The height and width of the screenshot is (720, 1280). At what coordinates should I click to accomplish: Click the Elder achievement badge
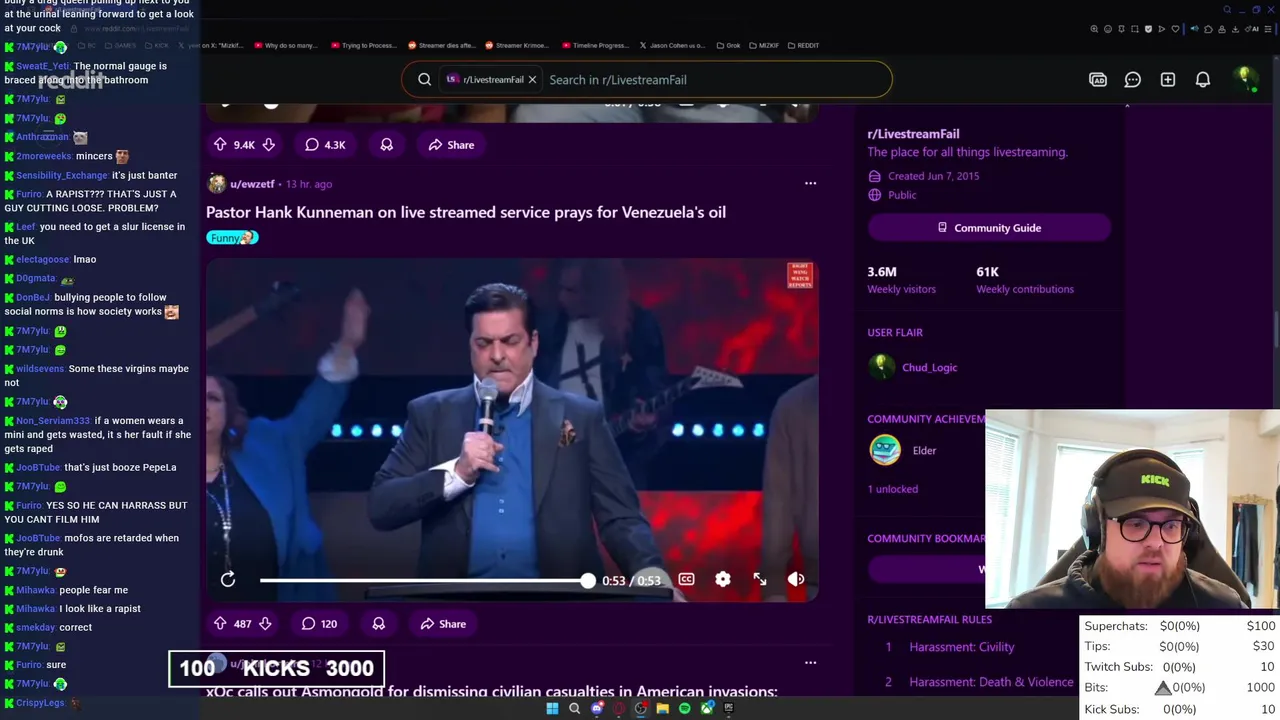pos(885,450)
